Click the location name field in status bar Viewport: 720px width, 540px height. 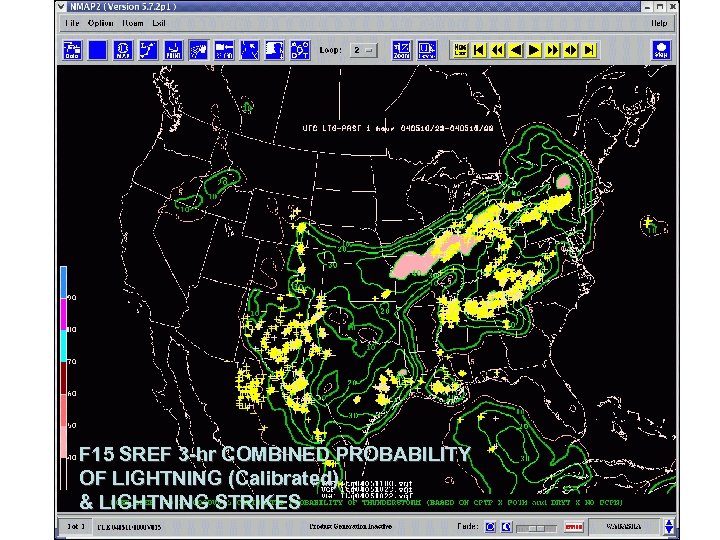click(x=624, y=527)
